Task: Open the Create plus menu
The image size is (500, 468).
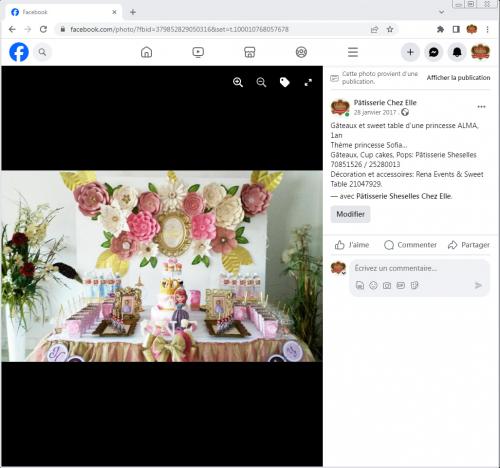Action: click(410, 52)
